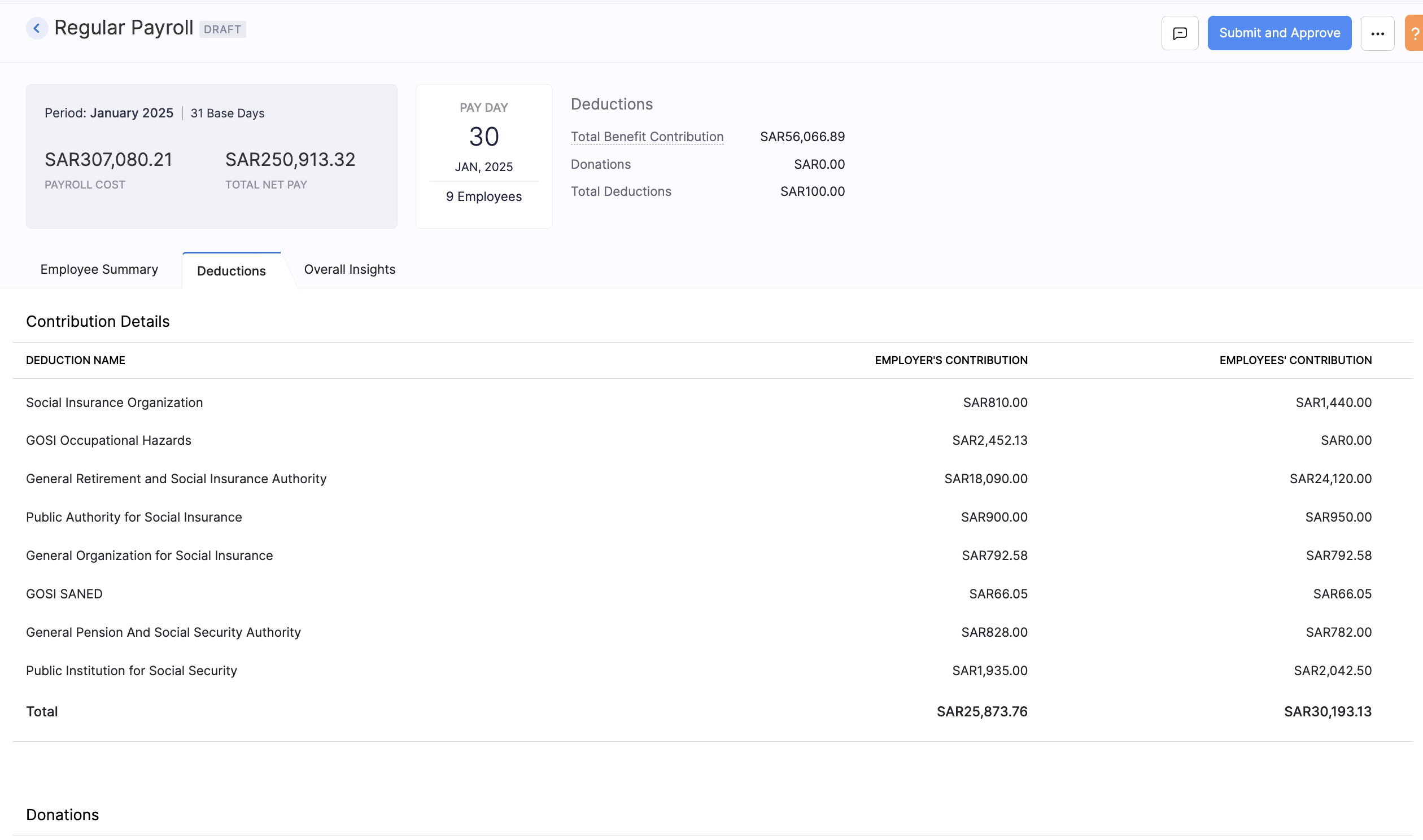This screenshot has height=840, width=1423.
Task: Select the GOSI SANED deduction row
Action: coord(64,594)
